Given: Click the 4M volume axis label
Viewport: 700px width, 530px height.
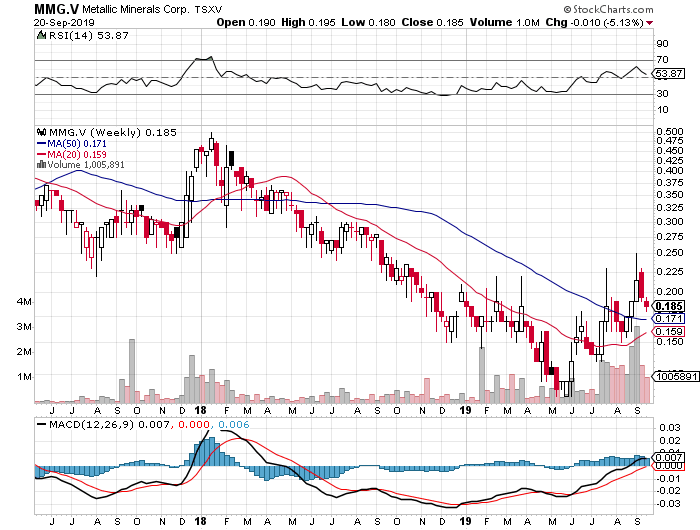Looking at the screenshot, I should [x=25, y=302].
